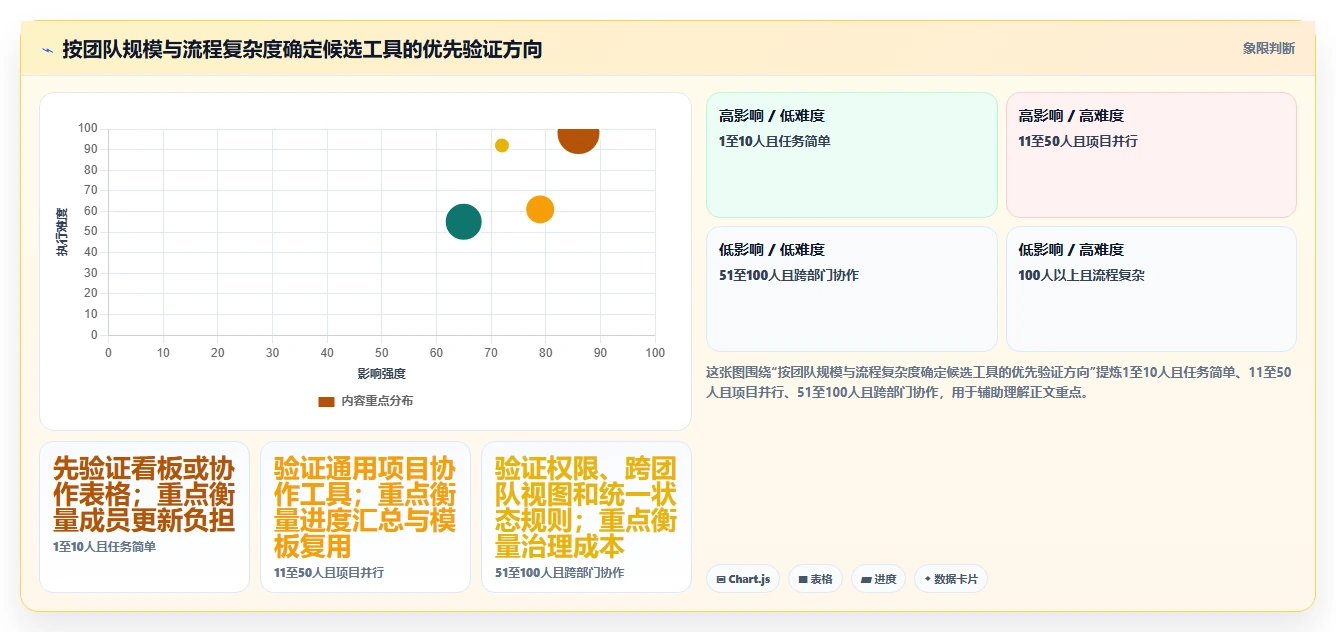1336x632 pixels.
Task: Open the 低影响 / 低难度 quadrant card
Action: click(x=852, y=289)
